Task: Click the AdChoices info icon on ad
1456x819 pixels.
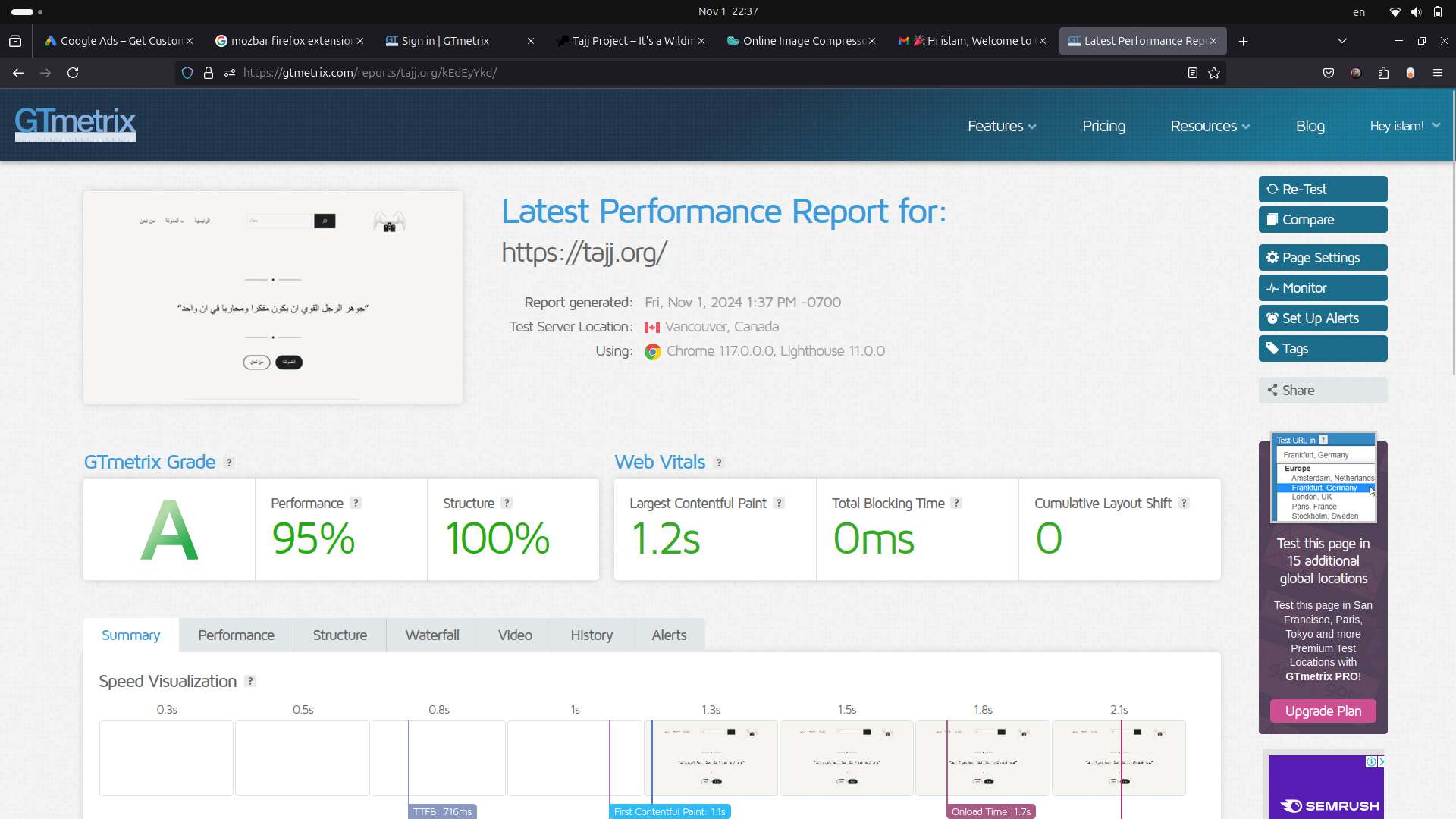Action: pyautogui.click(x=1371, y=761)
